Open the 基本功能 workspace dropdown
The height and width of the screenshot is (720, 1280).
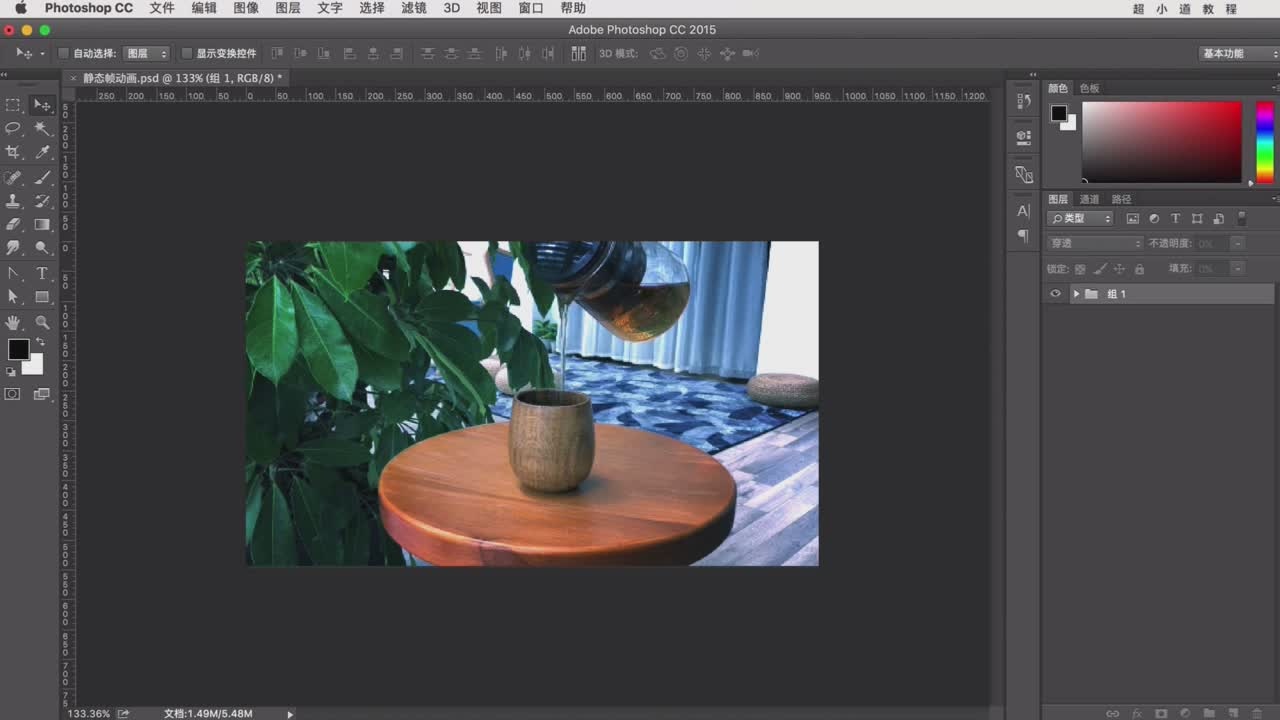[1238, 53]
